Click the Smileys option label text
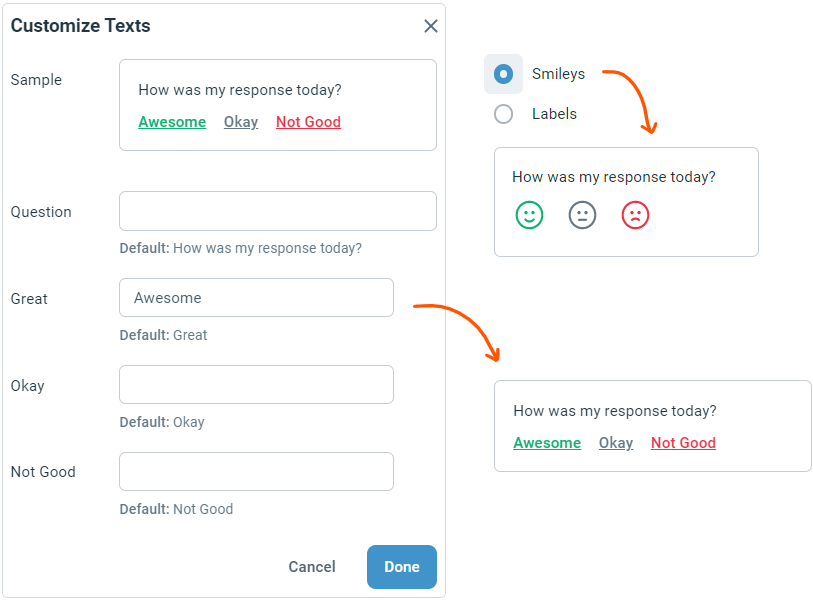This screenshot has height=600, width=813. point(558,74)
